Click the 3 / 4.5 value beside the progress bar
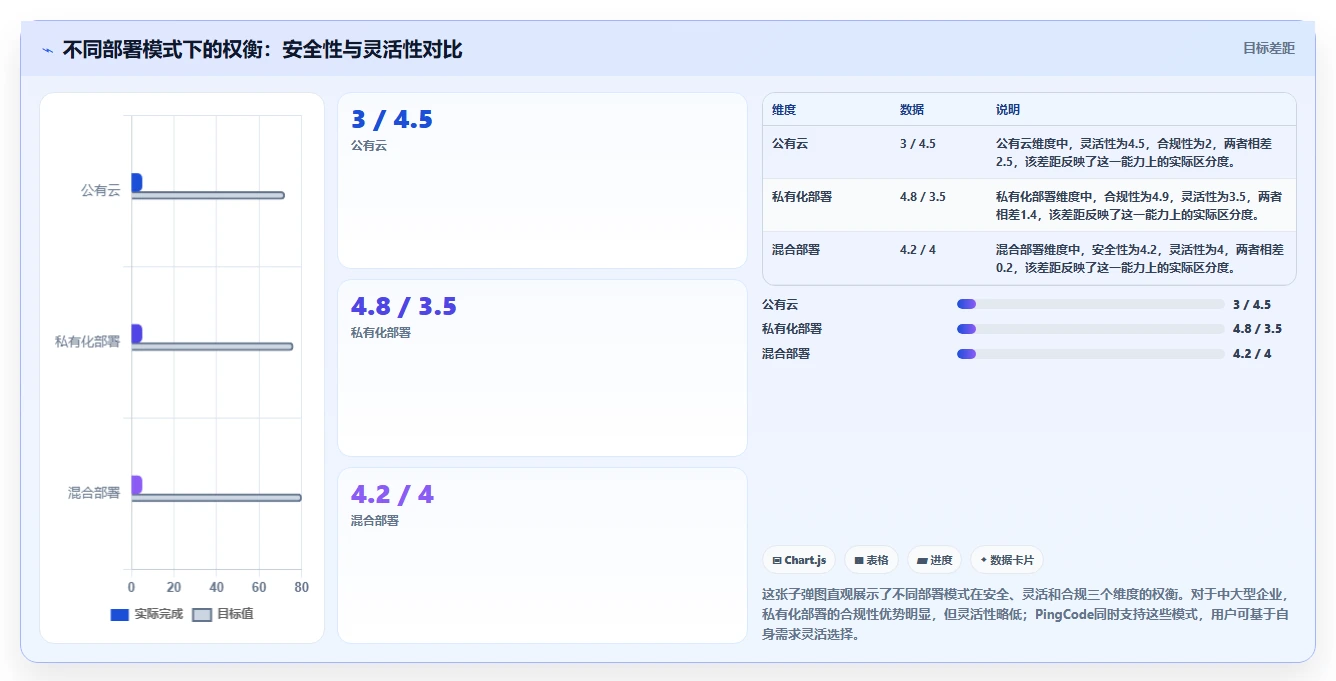 pos(1252,304)
